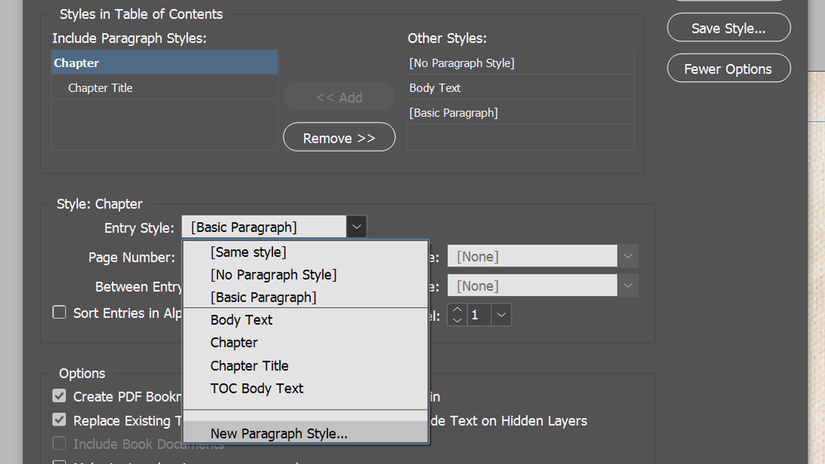825x464 pixels.
Task: Select "Chapter" in Include Paragraph Styles
Action: pyautogui.click(x=164, y=63)
